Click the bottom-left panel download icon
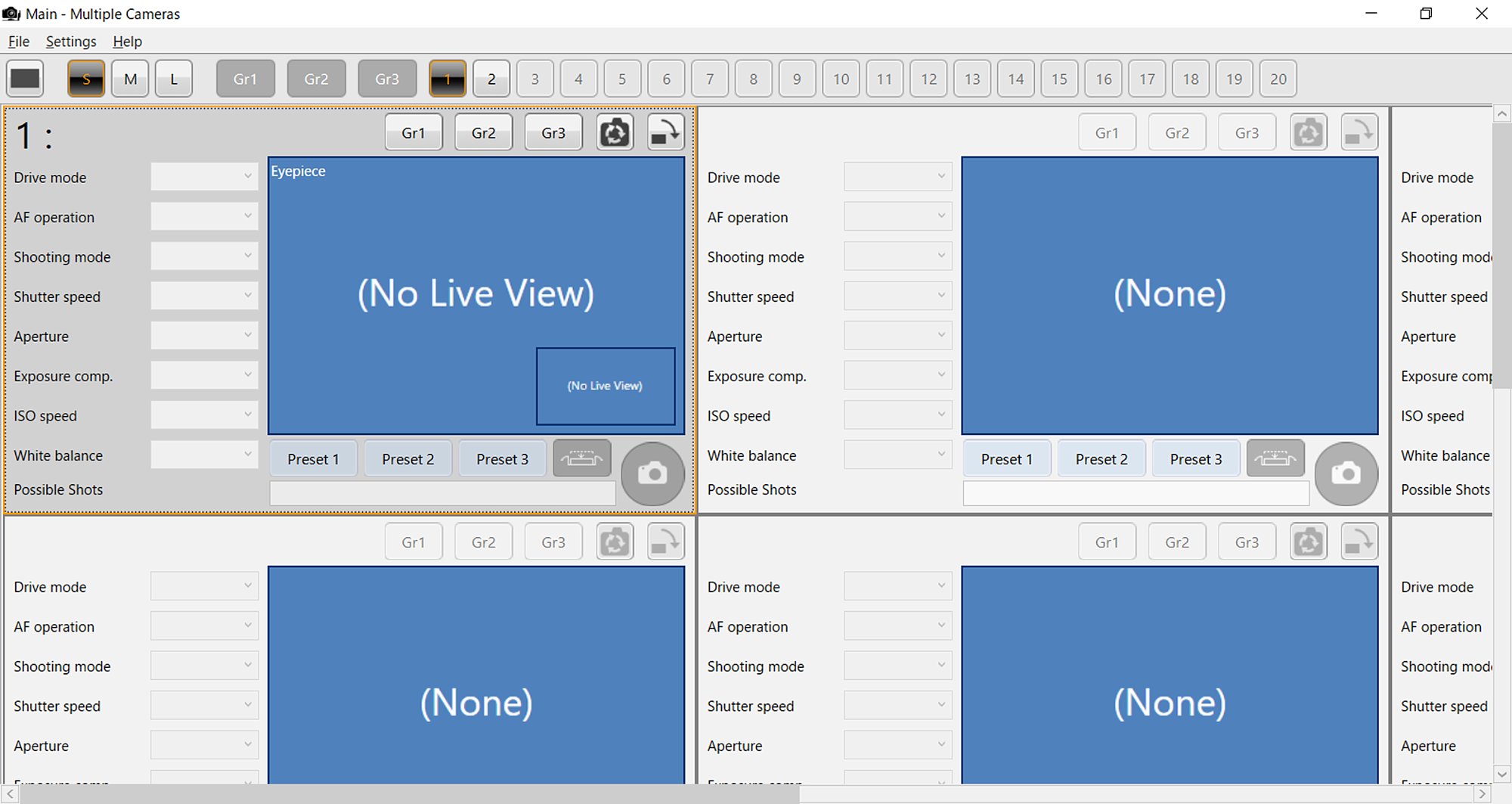Viewport: 1512px width, 804px height. coord(666,542)
